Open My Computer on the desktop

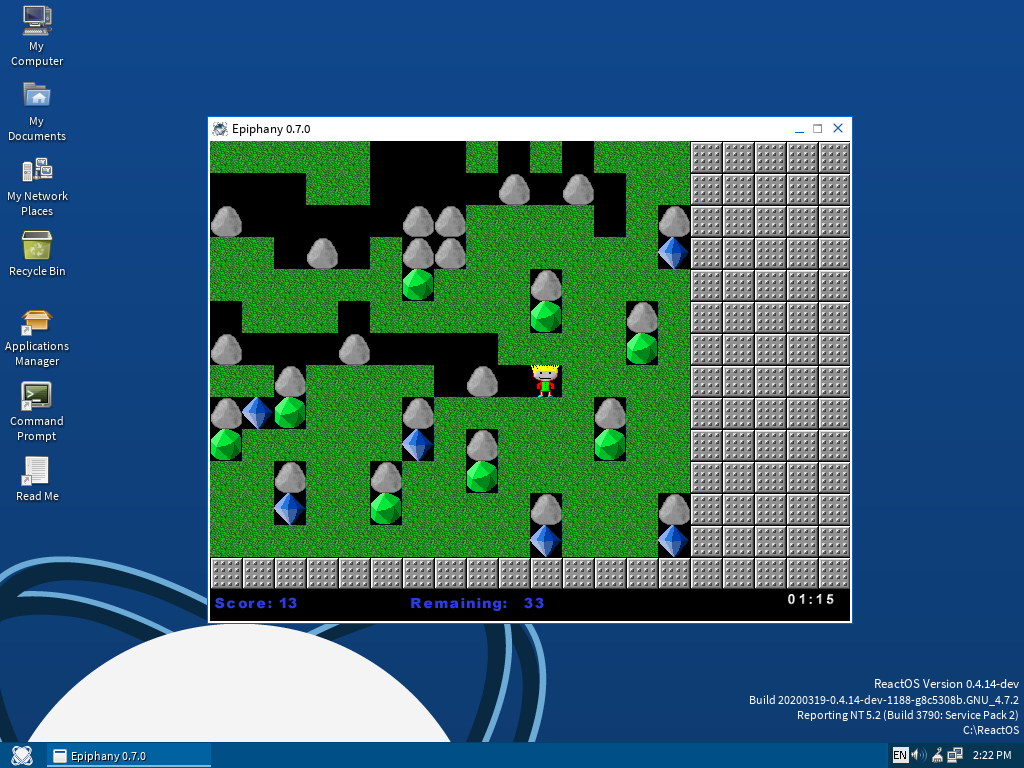(x=37, y=24)
